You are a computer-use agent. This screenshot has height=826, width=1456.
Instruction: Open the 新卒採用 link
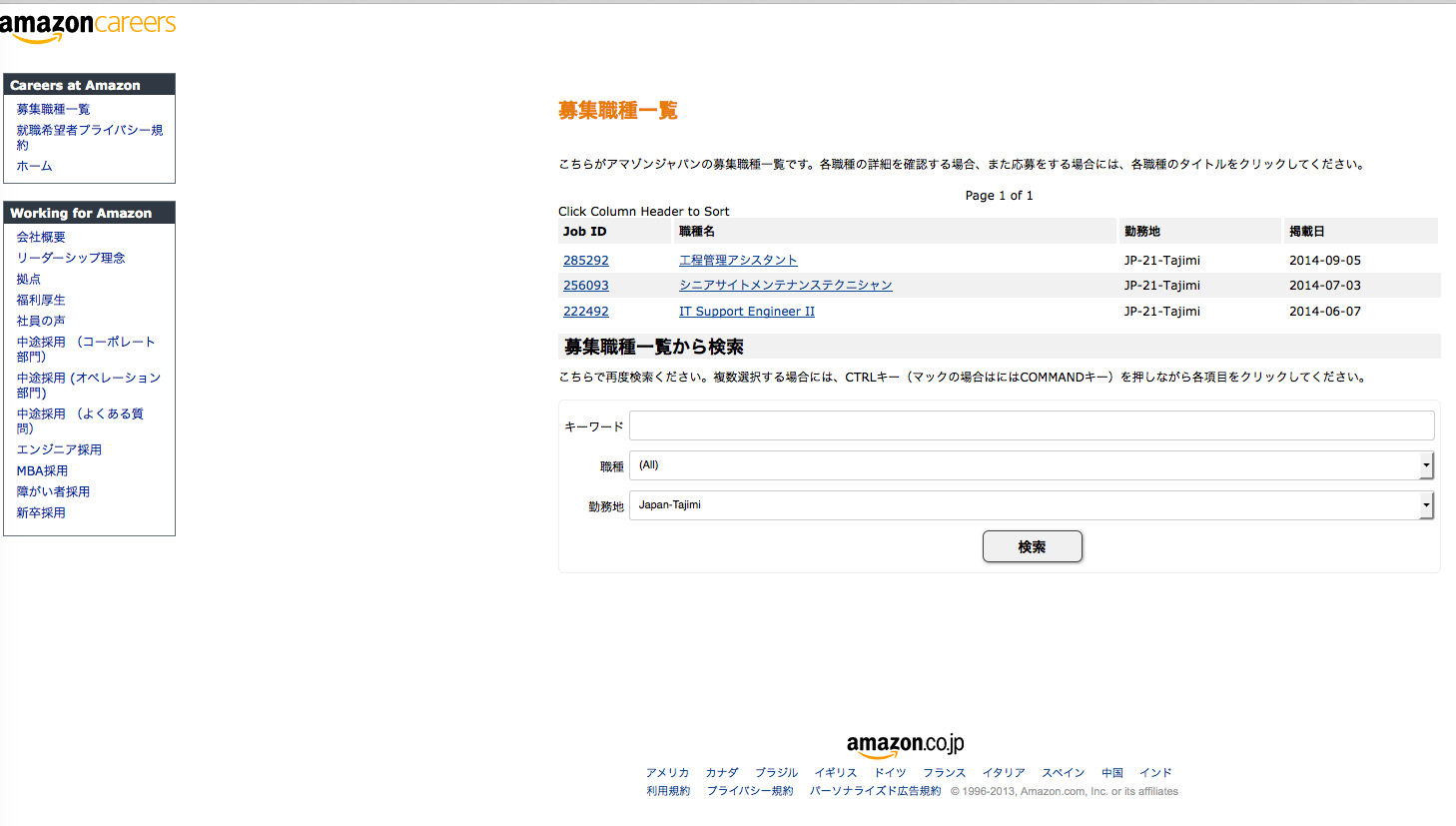[x=41, y=512]
